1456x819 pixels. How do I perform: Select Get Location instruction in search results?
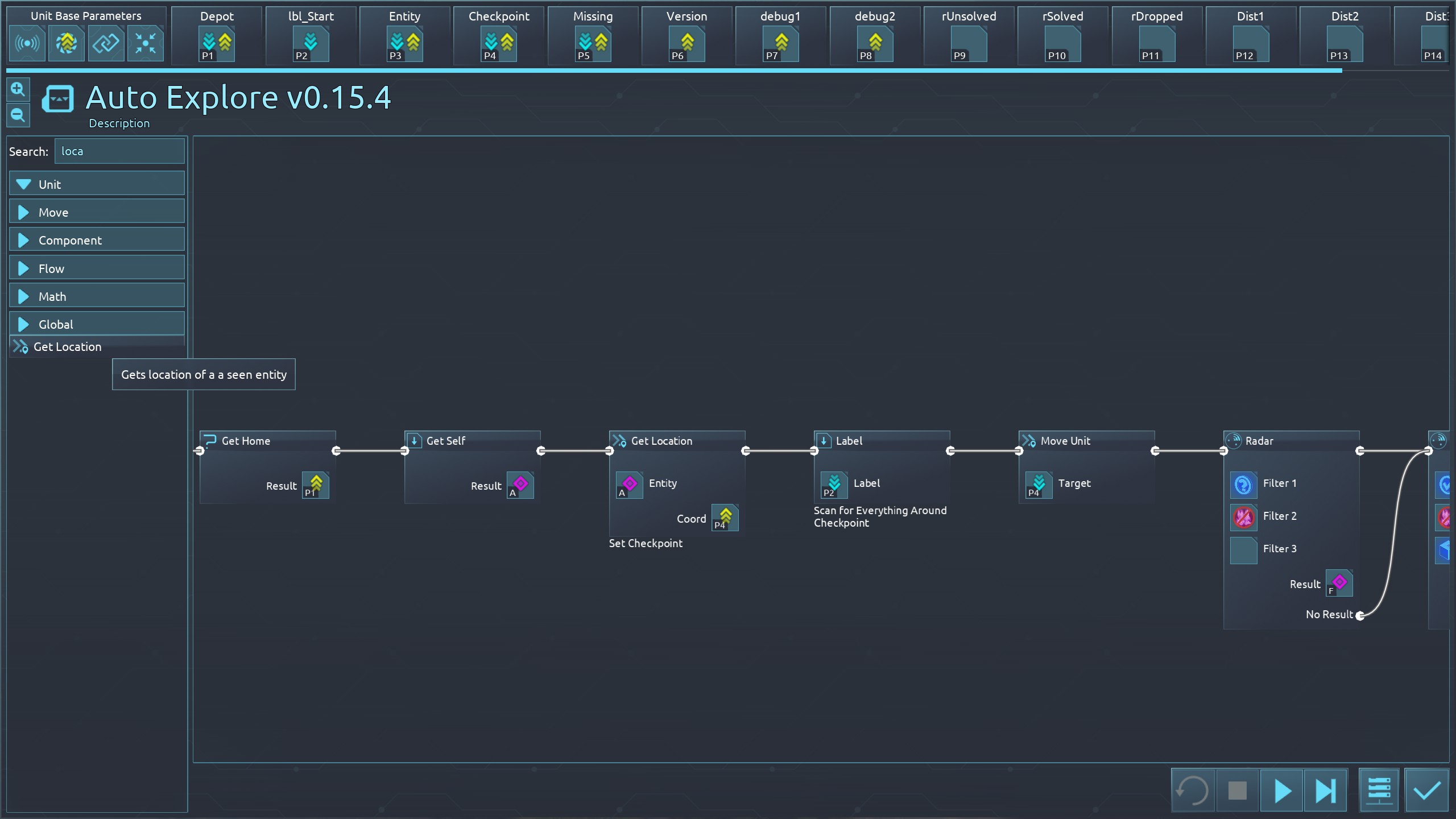(x=67, y=347)
